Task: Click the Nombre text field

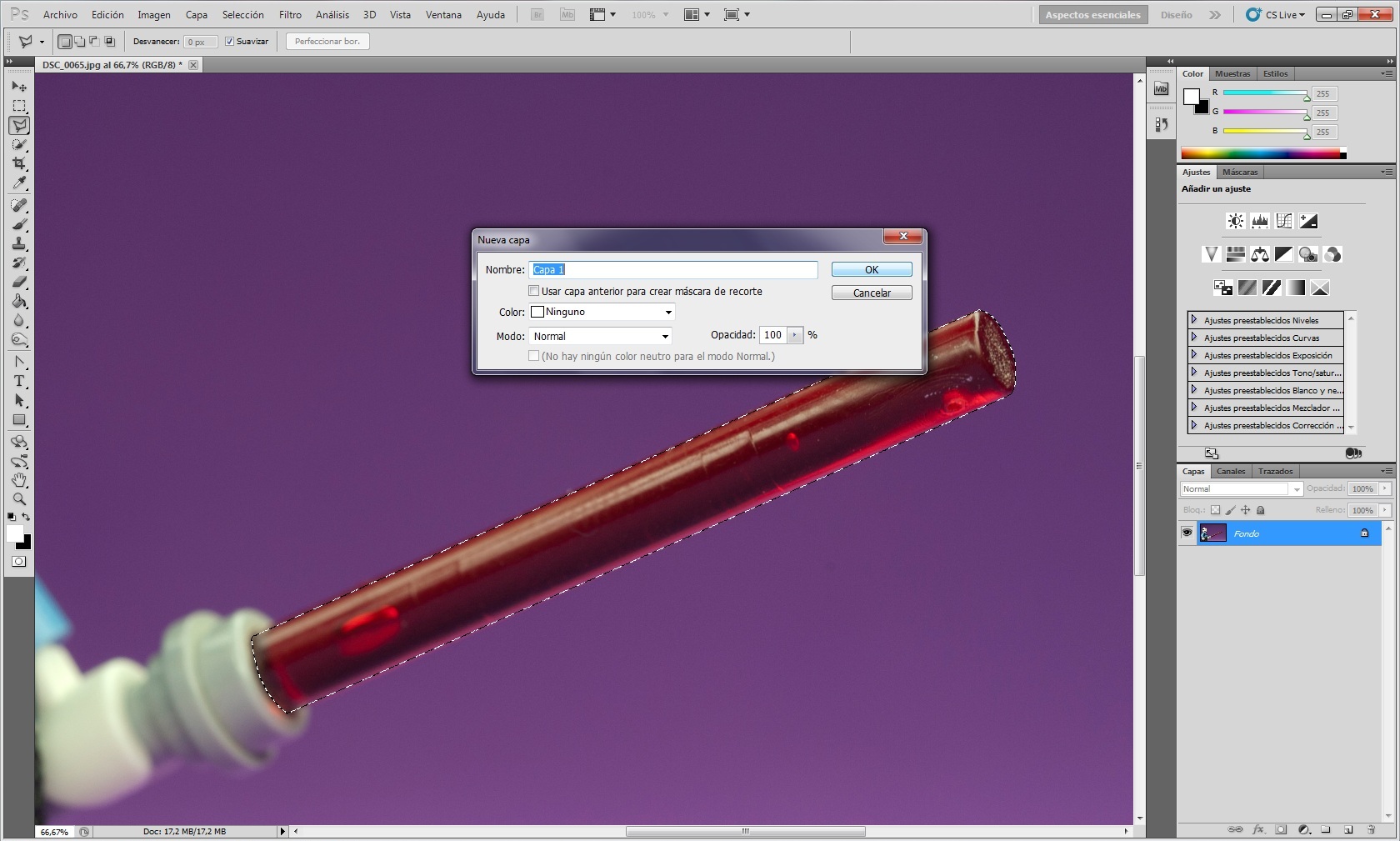Action: coord(673,269)
